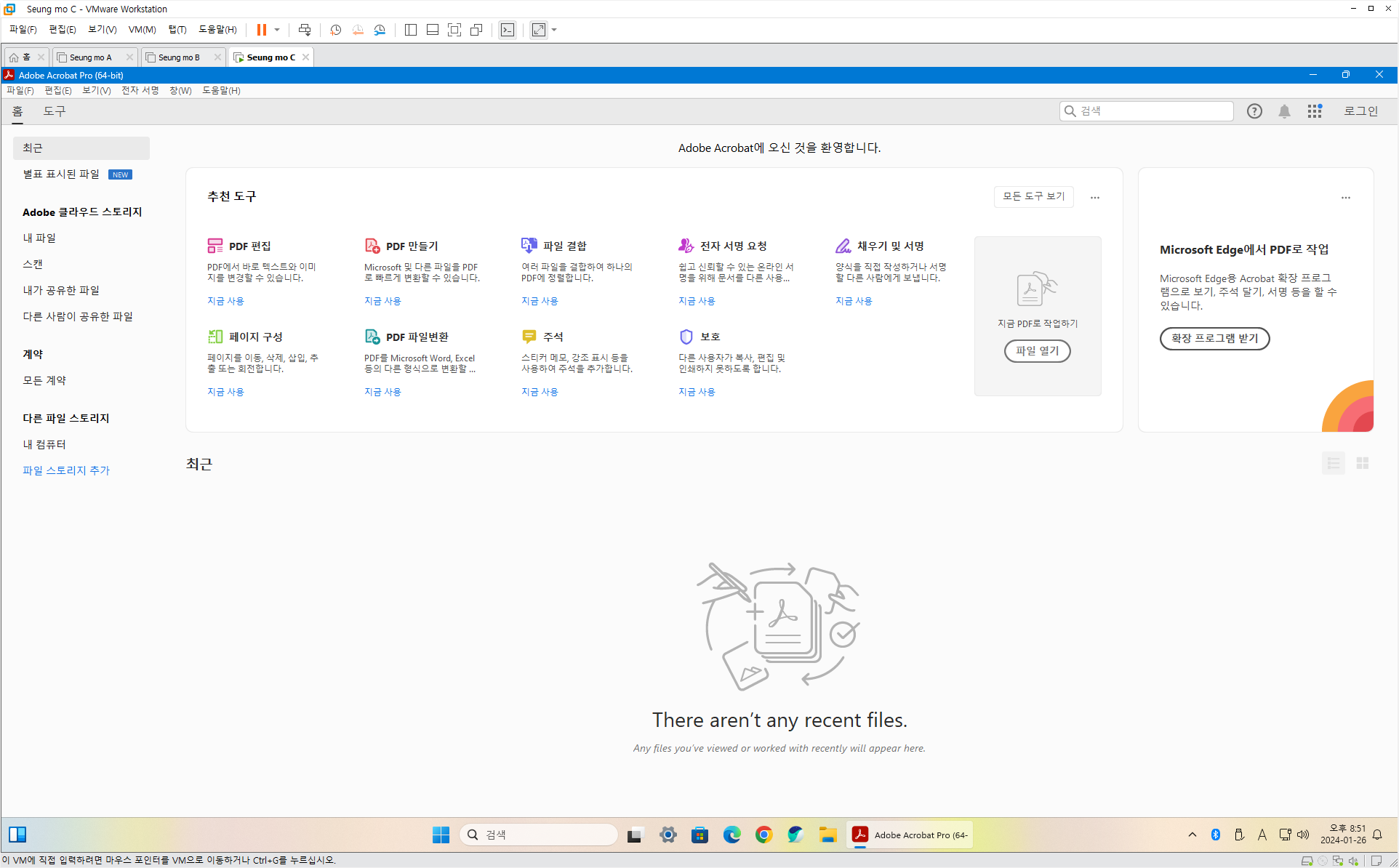Open the 보호 shield icon
This screenshot has width=1399, height=868.
coord(686,337)
